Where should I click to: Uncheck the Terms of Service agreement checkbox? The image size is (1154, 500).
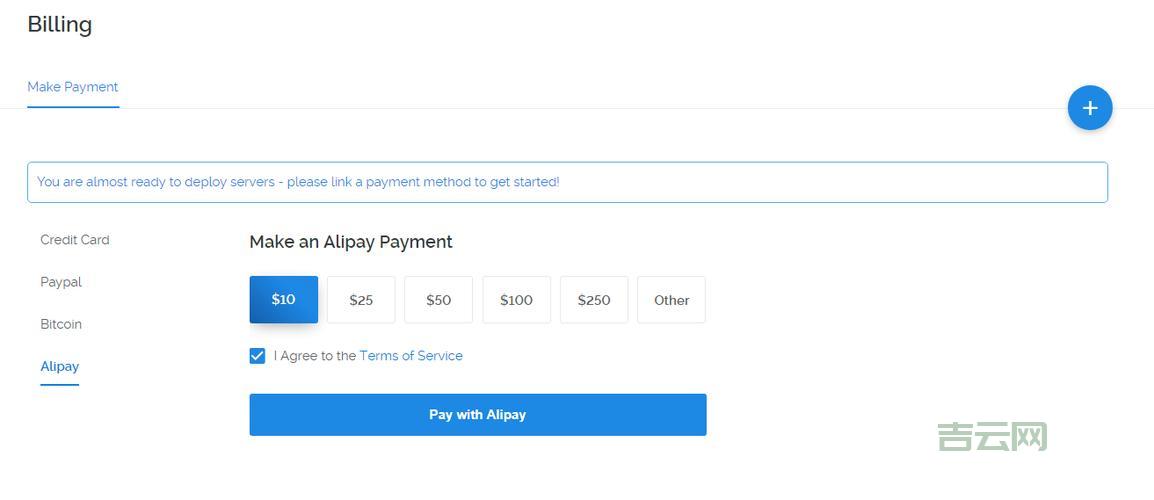[x=258, y=356]
